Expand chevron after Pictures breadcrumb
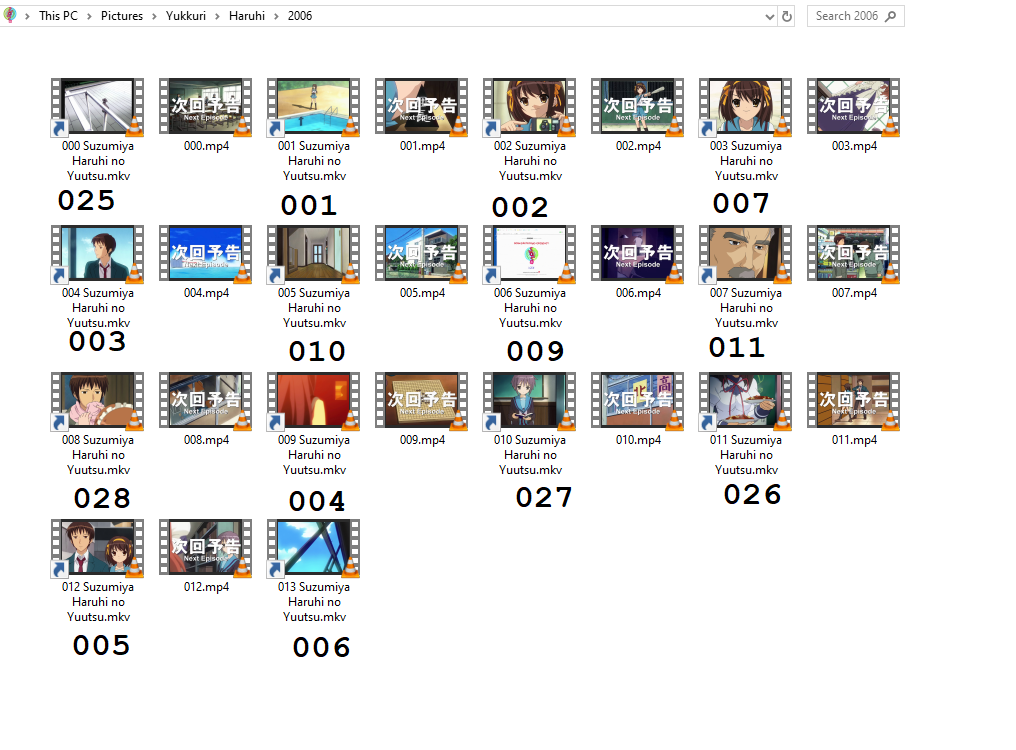1016x750 pixels. 154,16
